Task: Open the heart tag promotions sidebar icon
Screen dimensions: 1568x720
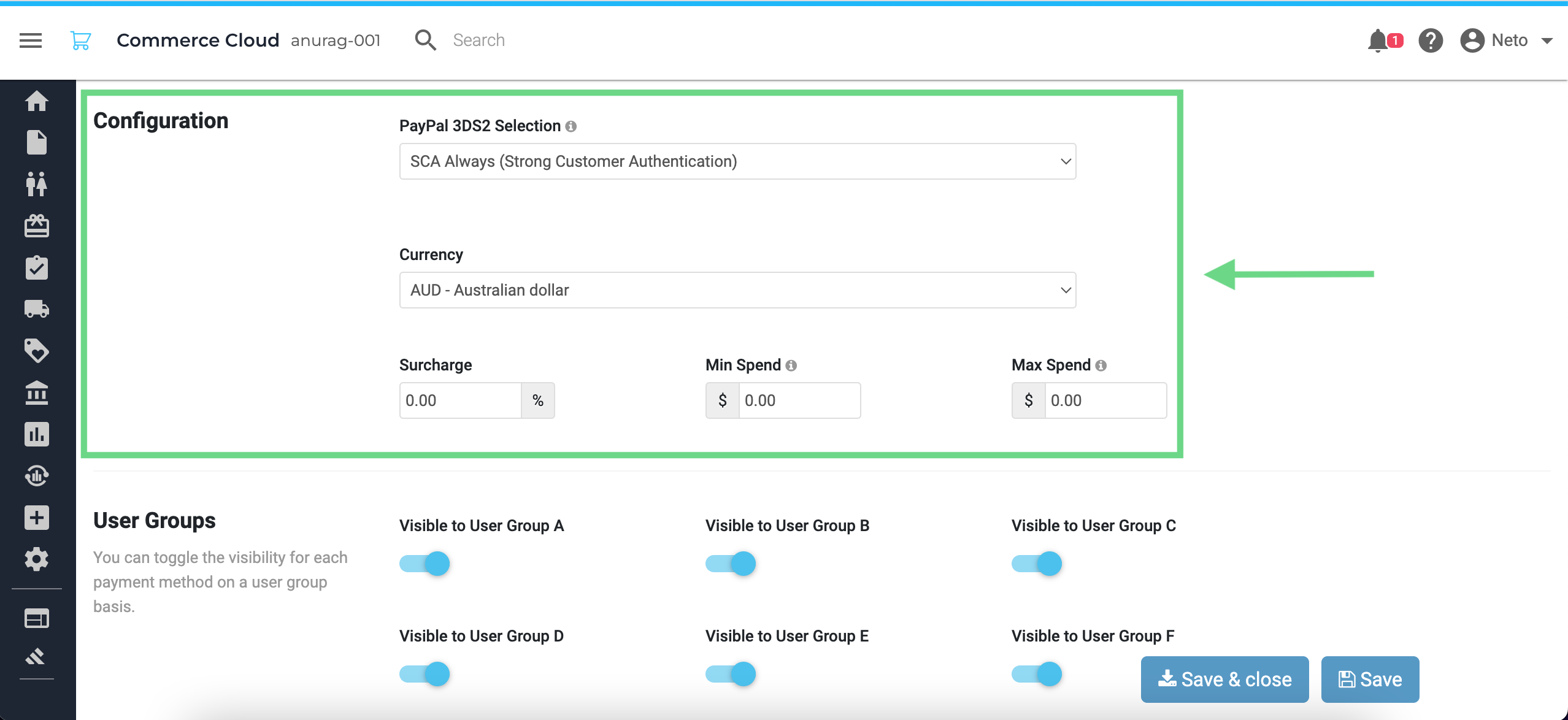Action: 37,351
